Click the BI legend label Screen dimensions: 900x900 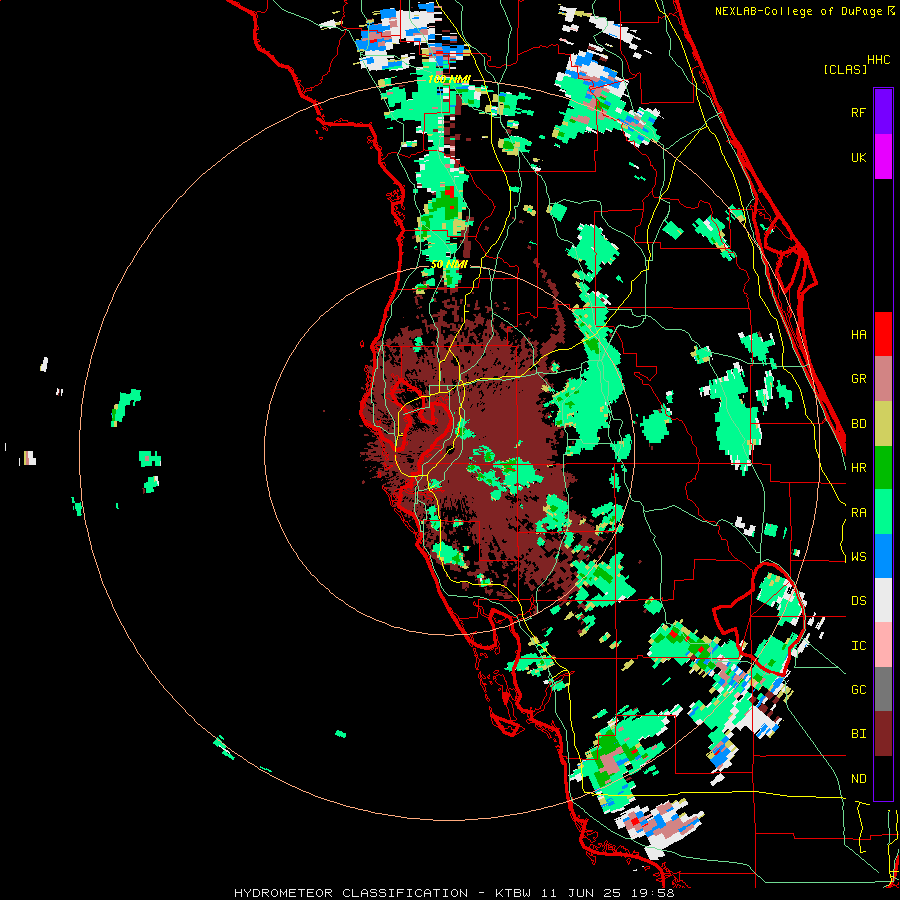pyautogui.click(x=858, y=734)
